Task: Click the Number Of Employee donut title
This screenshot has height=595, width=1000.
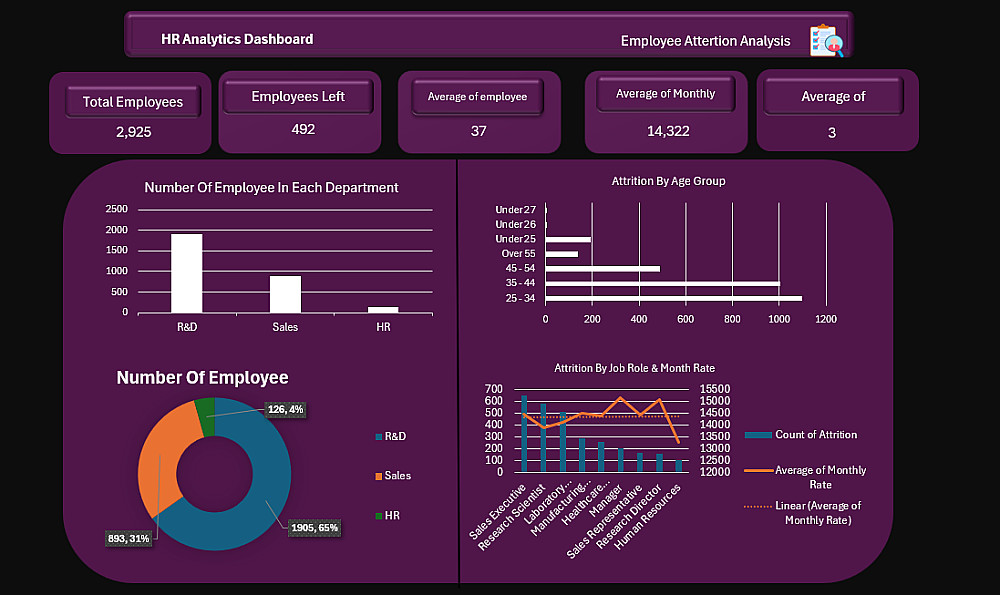Action: 202,378
